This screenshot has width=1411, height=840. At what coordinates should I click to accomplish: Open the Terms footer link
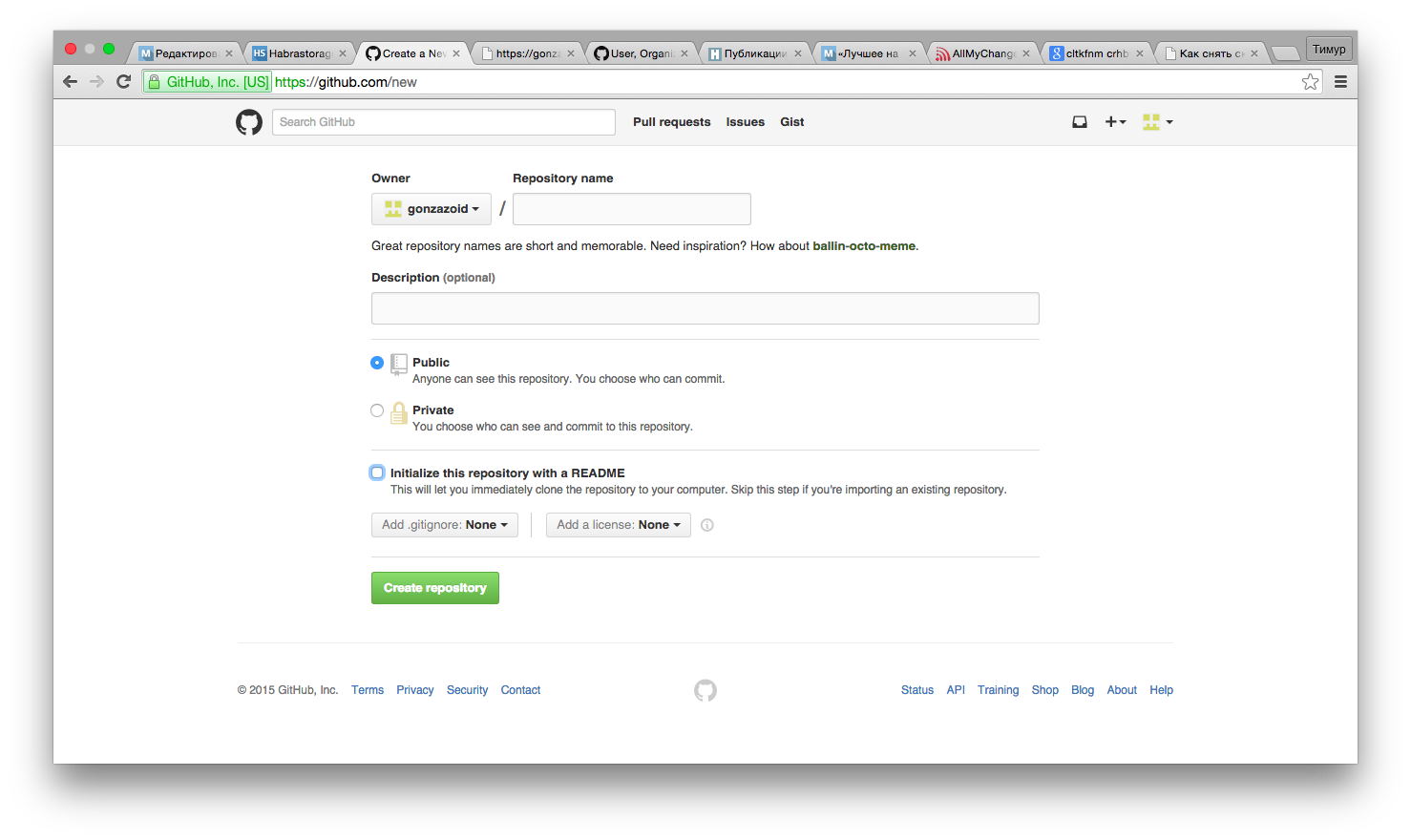point(368,690)
